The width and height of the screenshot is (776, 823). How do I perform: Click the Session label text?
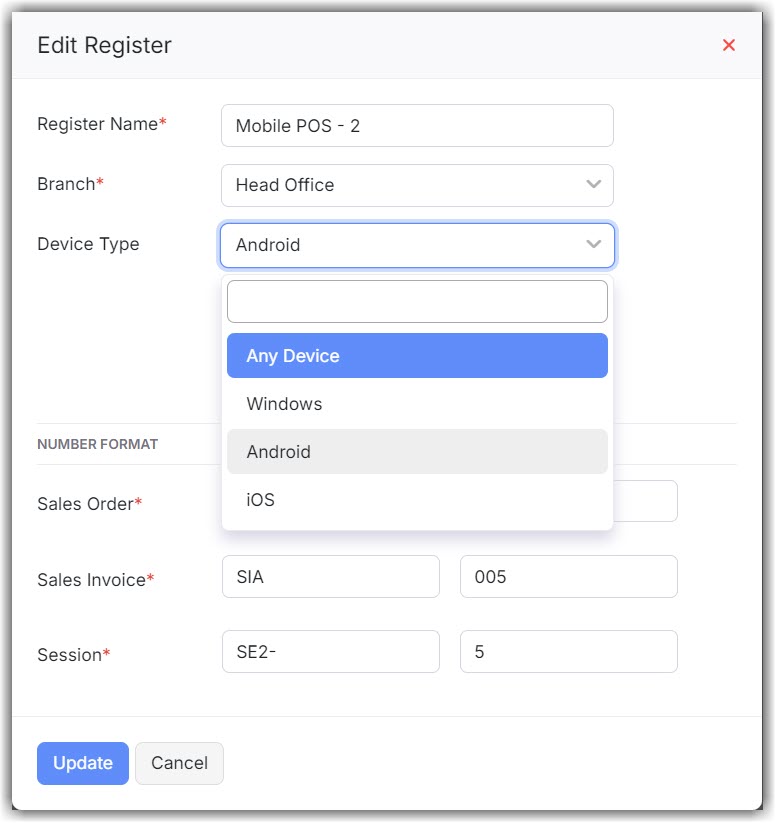pyautogui.click(x=69, y=655)
